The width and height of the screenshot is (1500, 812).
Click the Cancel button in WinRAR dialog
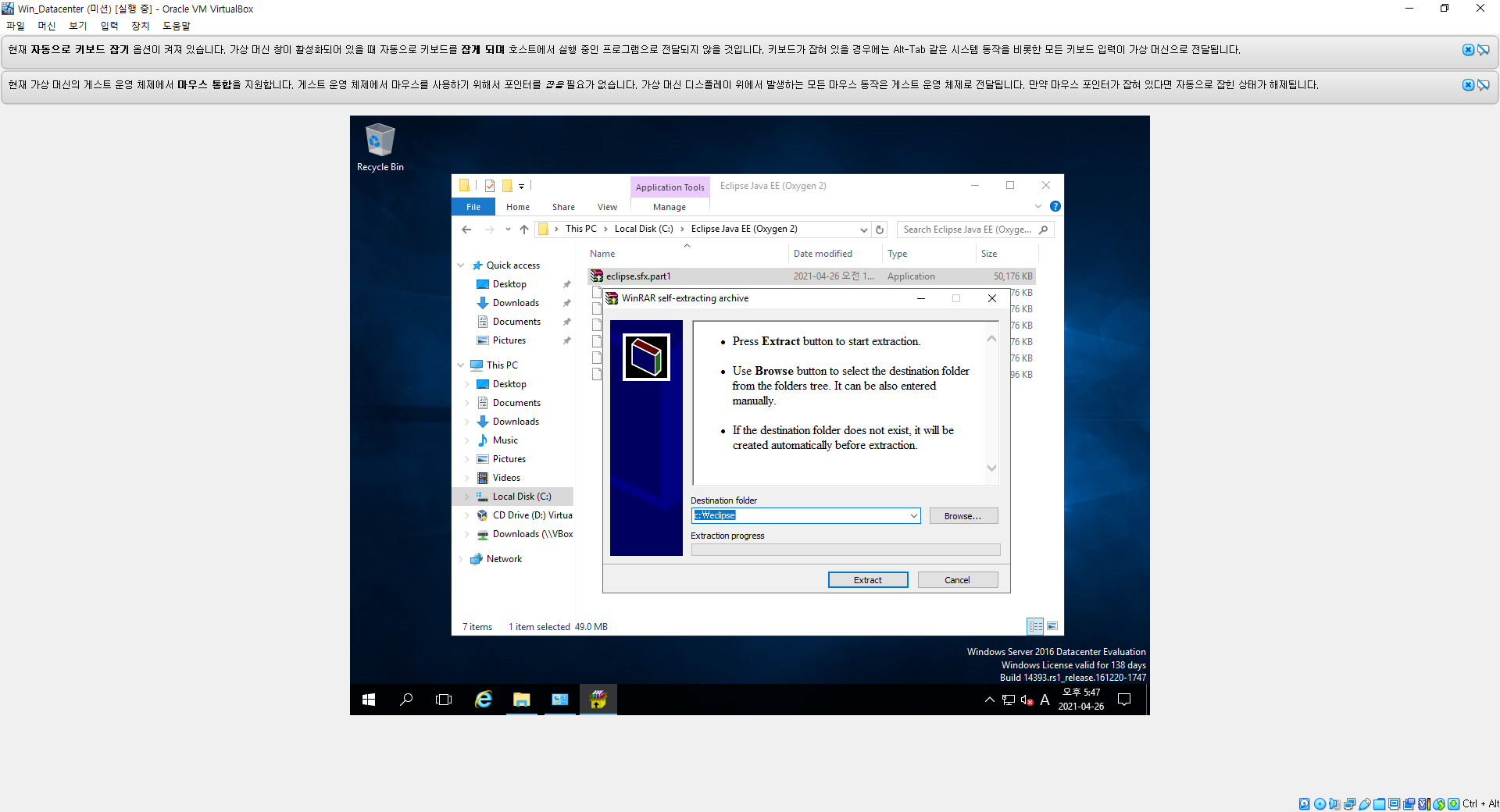click(958, 580)
